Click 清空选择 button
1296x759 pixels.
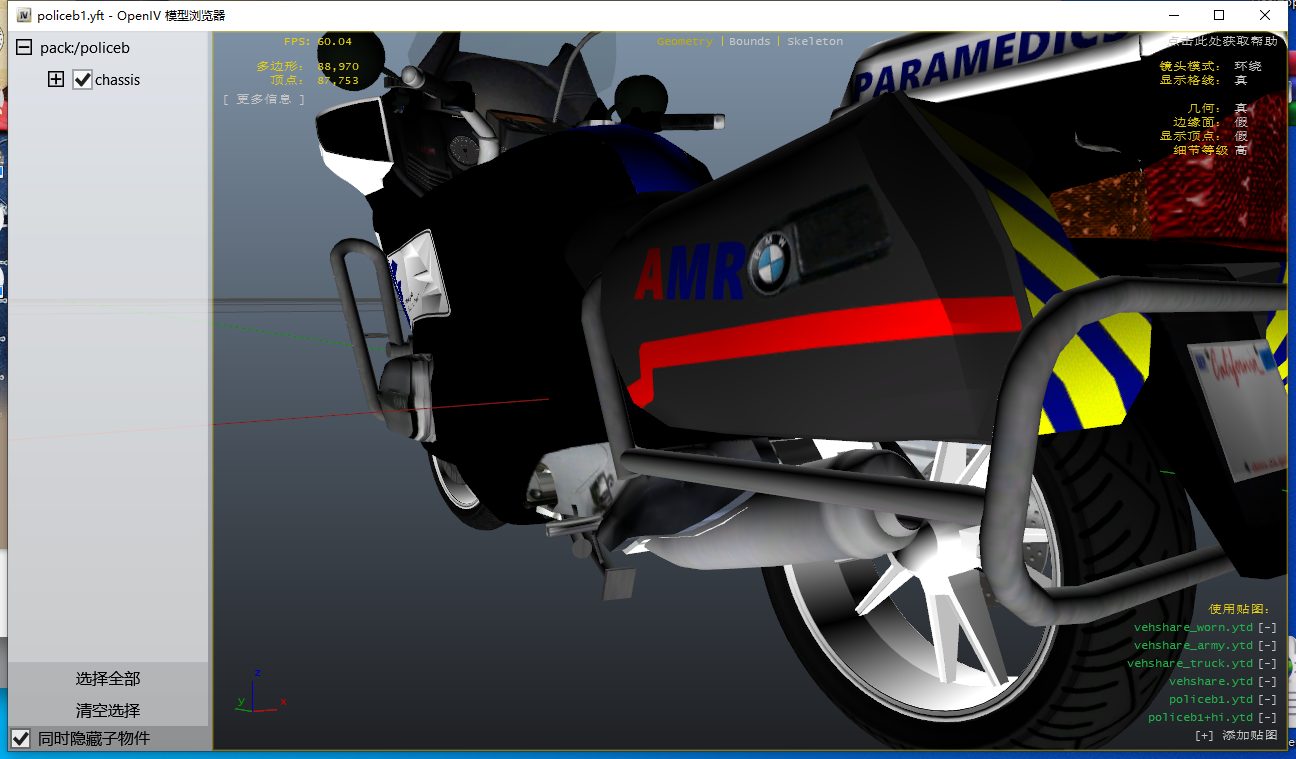[x=108, y=711]
